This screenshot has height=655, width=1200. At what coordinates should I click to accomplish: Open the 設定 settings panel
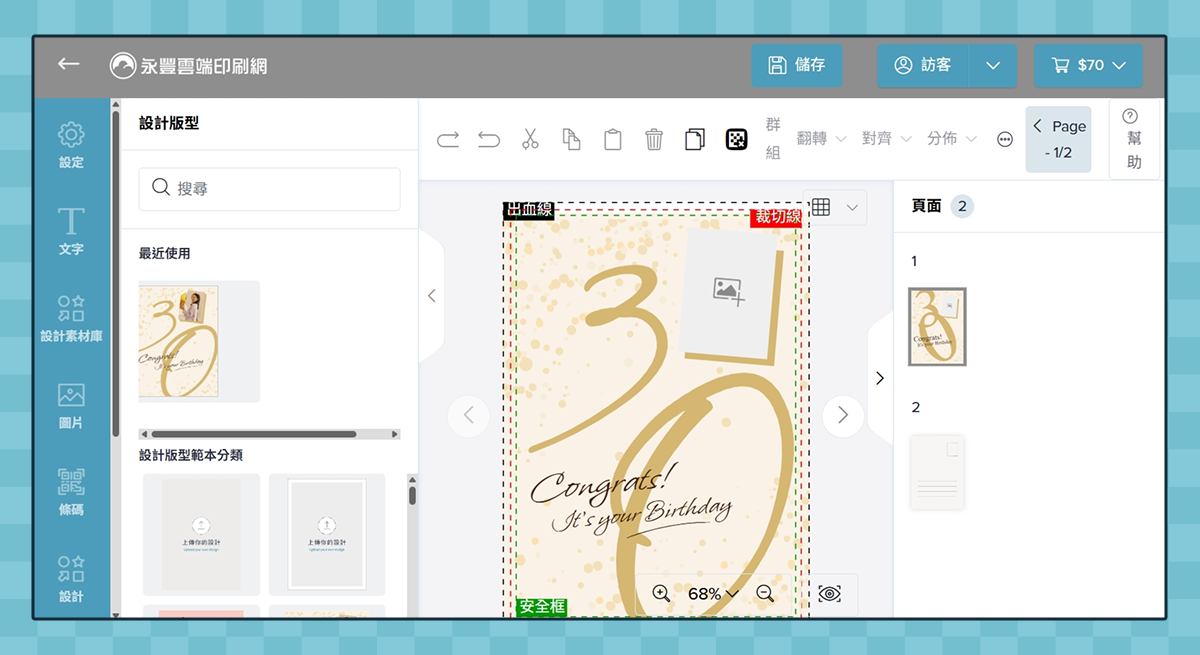pos(71,145)
